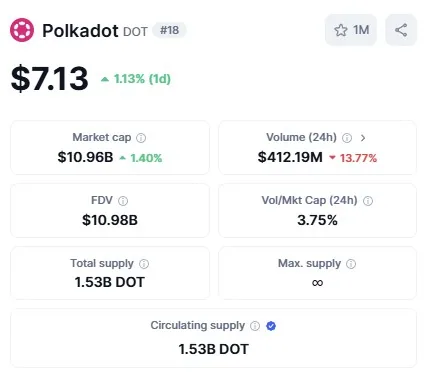This screenshot has height=372, width=424.
Task: Expand the Volume (24h) chevron arrow
Action: click(363, 138)
